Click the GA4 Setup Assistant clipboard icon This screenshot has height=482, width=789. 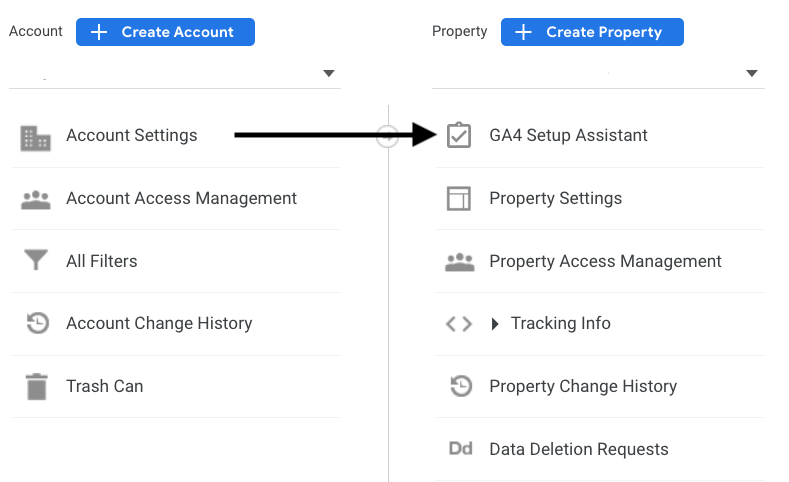459,135
